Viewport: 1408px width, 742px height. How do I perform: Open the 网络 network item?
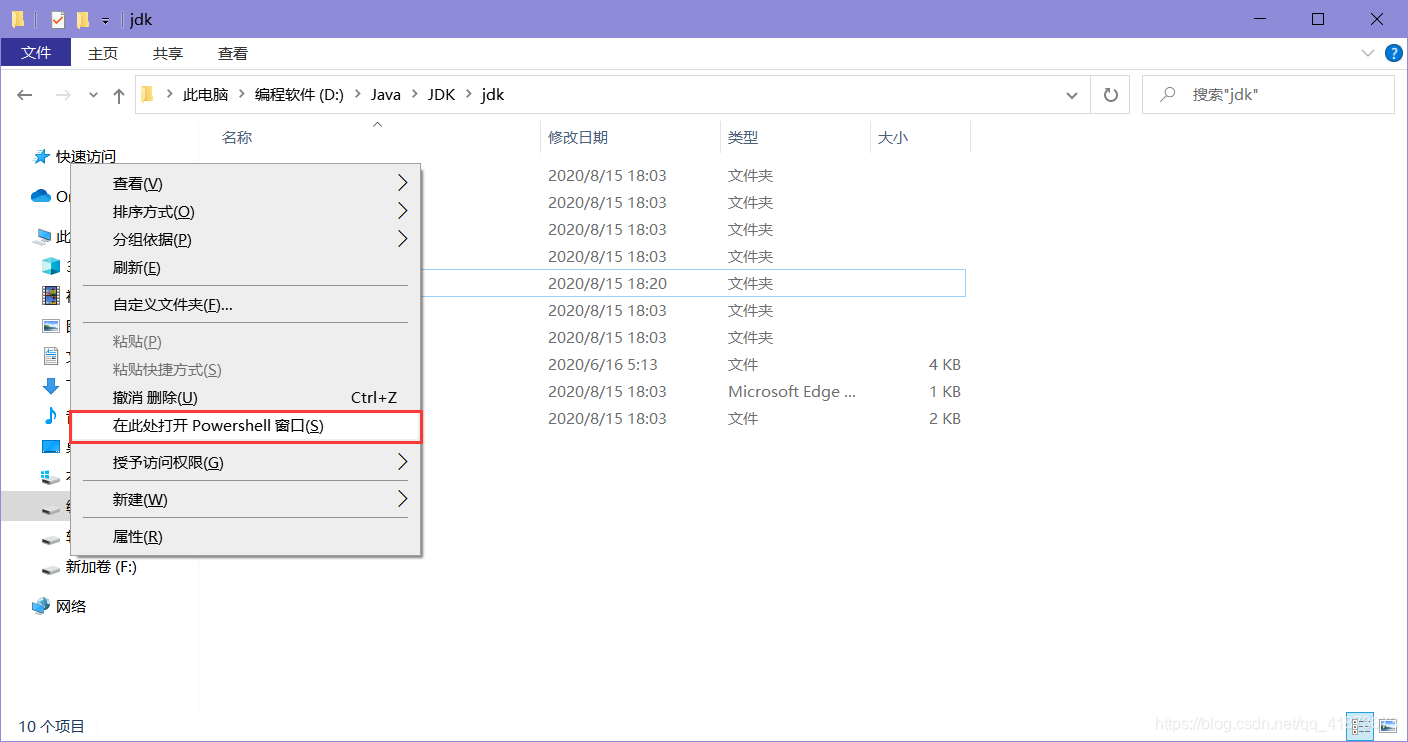click(x=59, y=606)
